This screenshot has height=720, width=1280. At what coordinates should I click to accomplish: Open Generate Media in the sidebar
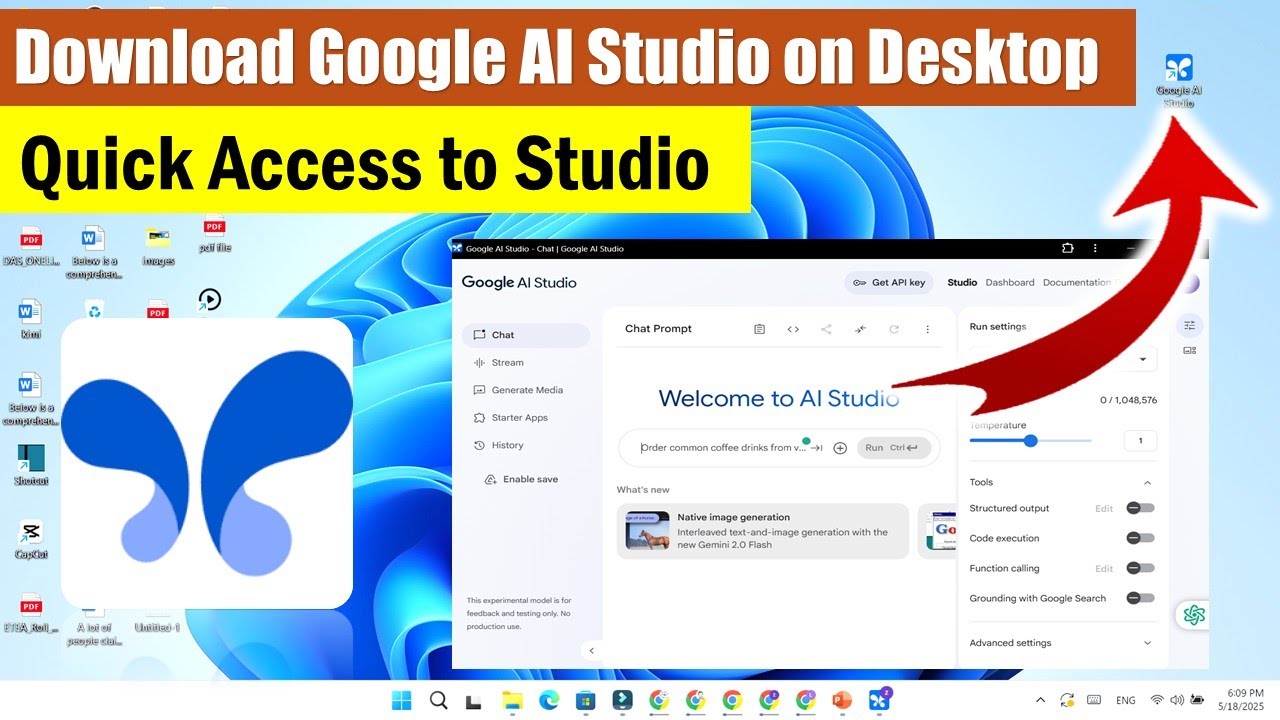tap(526, 390)
